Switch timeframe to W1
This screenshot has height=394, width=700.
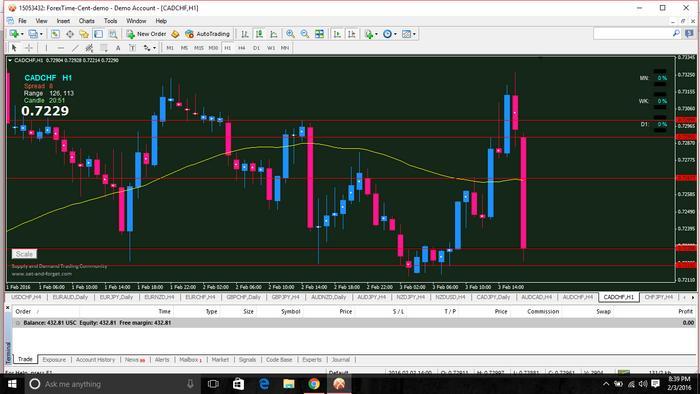pos(271,48)
